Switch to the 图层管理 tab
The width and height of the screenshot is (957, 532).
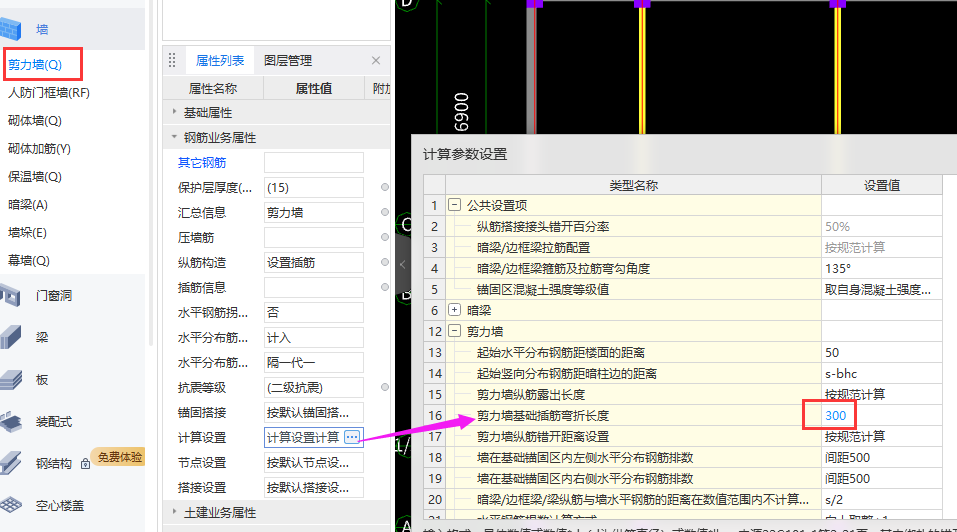pos(288,60)
